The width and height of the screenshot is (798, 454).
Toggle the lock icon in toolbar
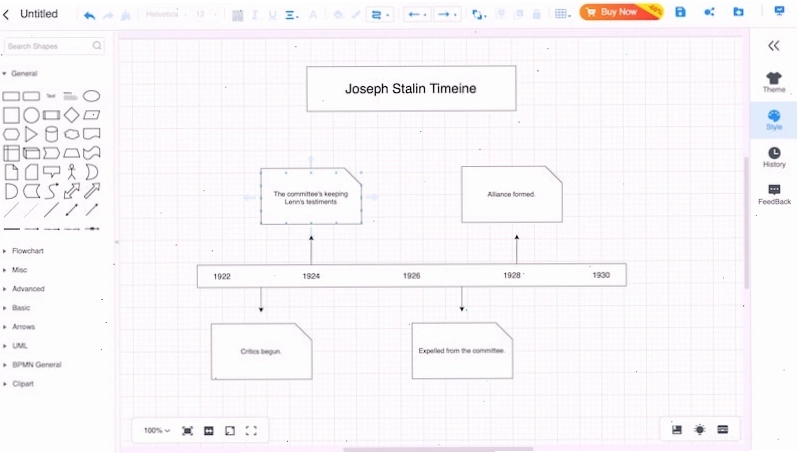(x=536, y=14)
